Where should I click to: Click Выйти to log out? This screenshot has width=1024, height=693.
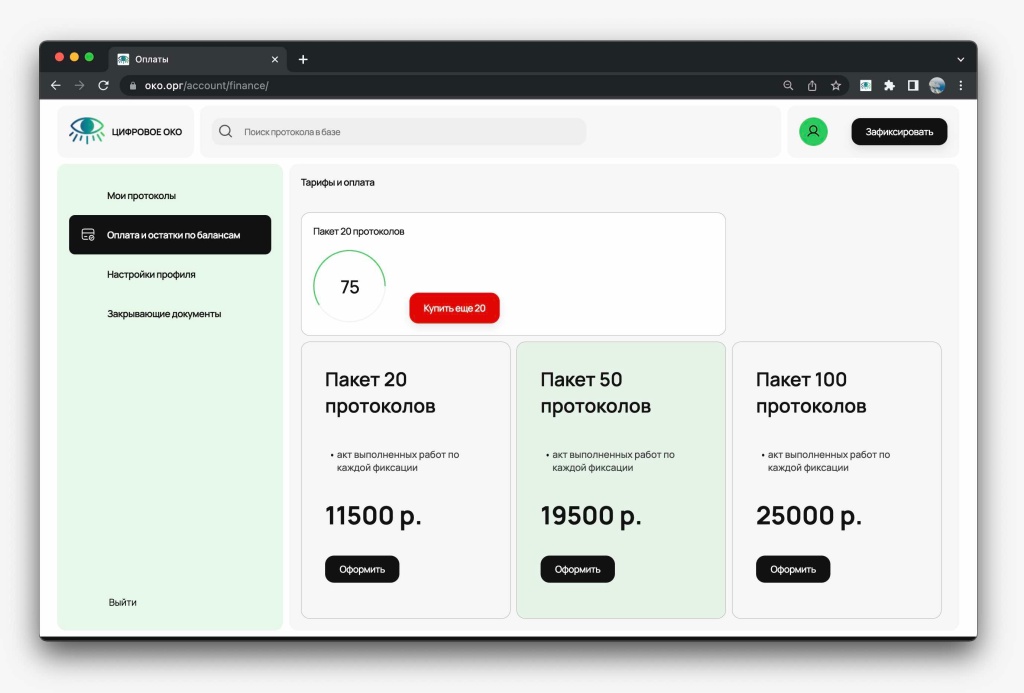pyautogui.click(x=122, y=602)
